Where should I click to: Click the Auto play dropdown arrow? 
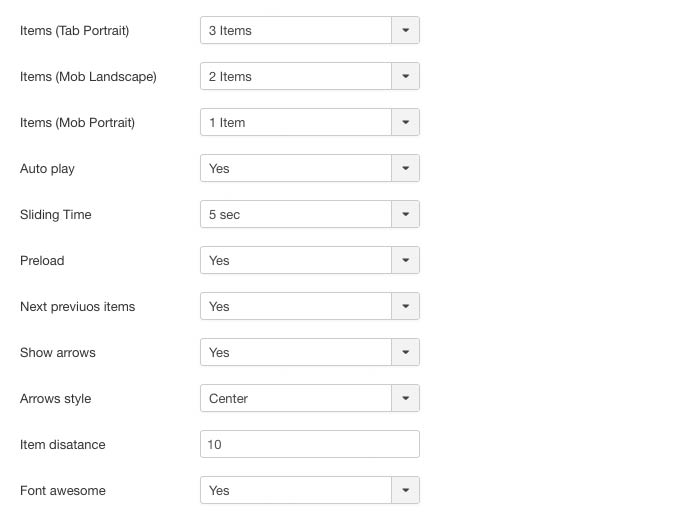tap(405, 168)
